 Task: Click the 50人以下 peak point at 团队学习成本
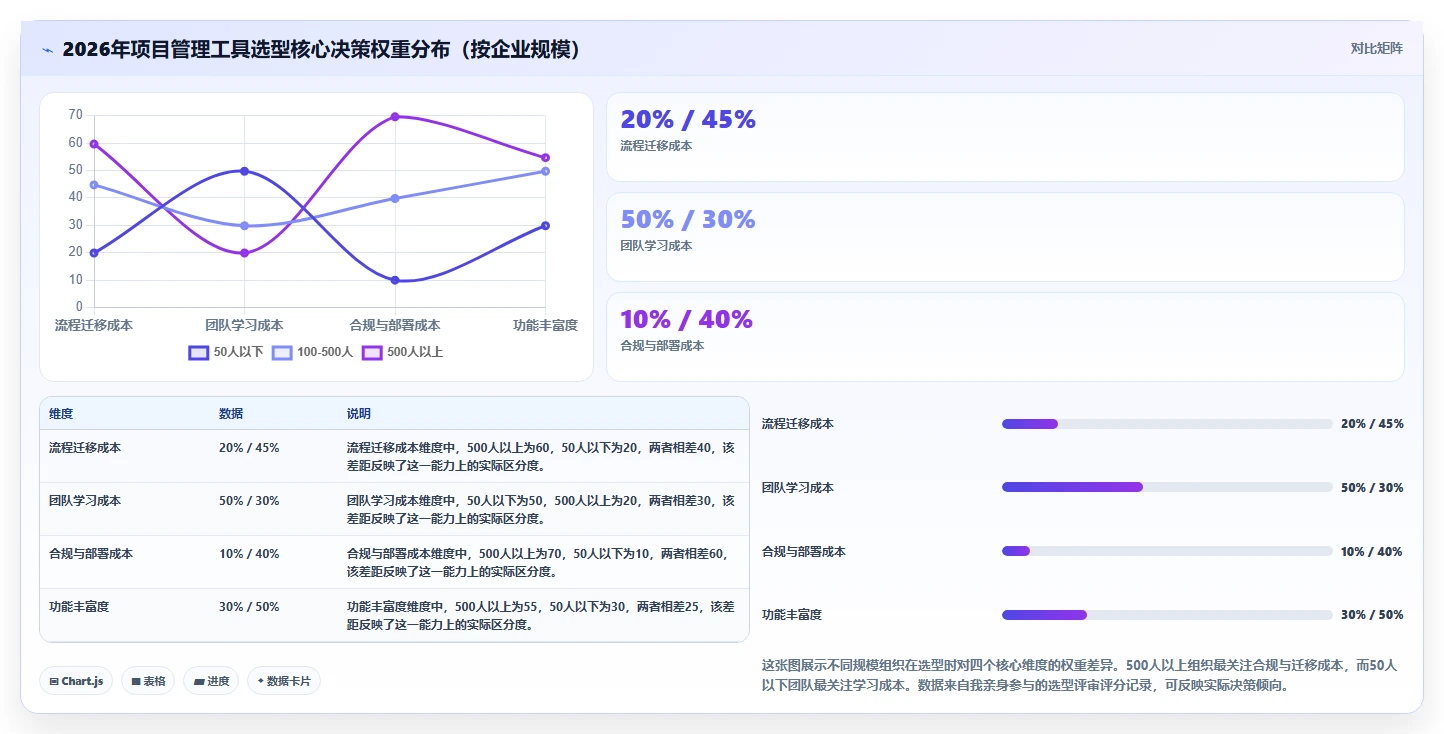coord(244,171)
